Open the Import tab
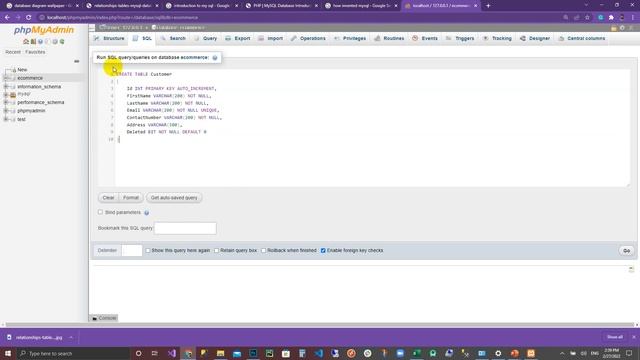This screenshot has width=640, height=360. pyautogui.click(x=271, y=38)
